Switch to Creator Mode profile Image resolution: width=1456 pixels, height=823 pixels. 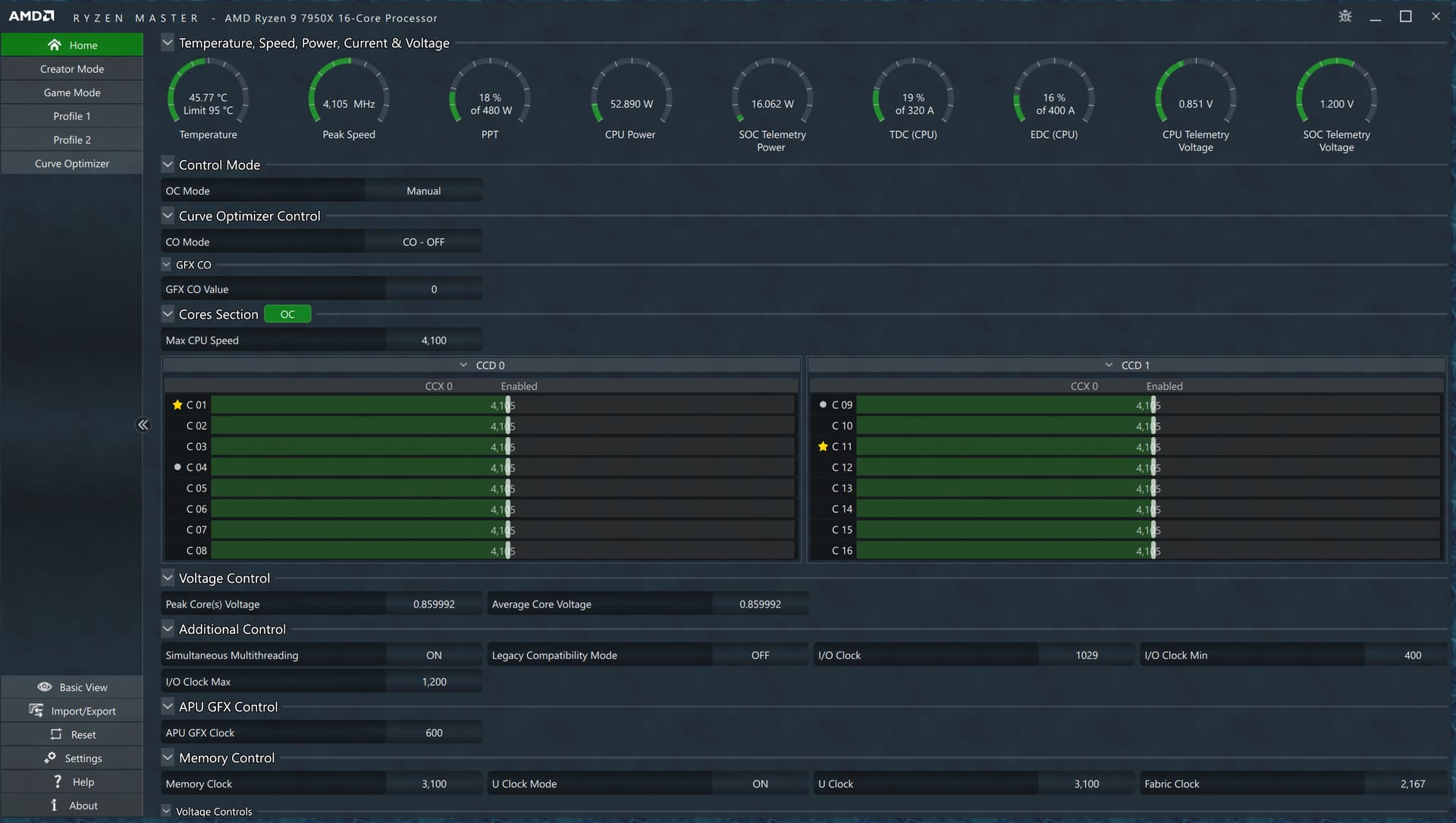(x=72, y=69)
